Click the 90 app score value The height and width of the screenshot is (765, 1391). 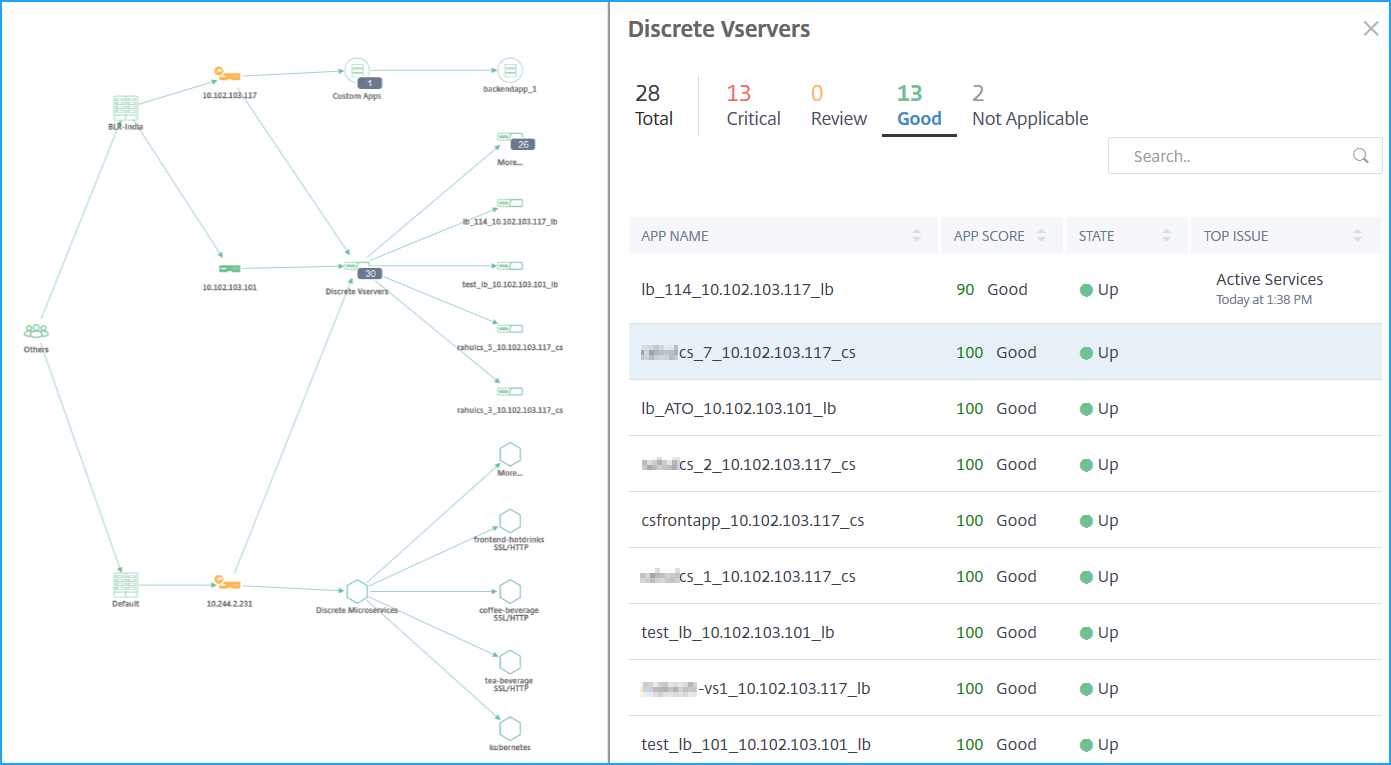pos(965,290)
